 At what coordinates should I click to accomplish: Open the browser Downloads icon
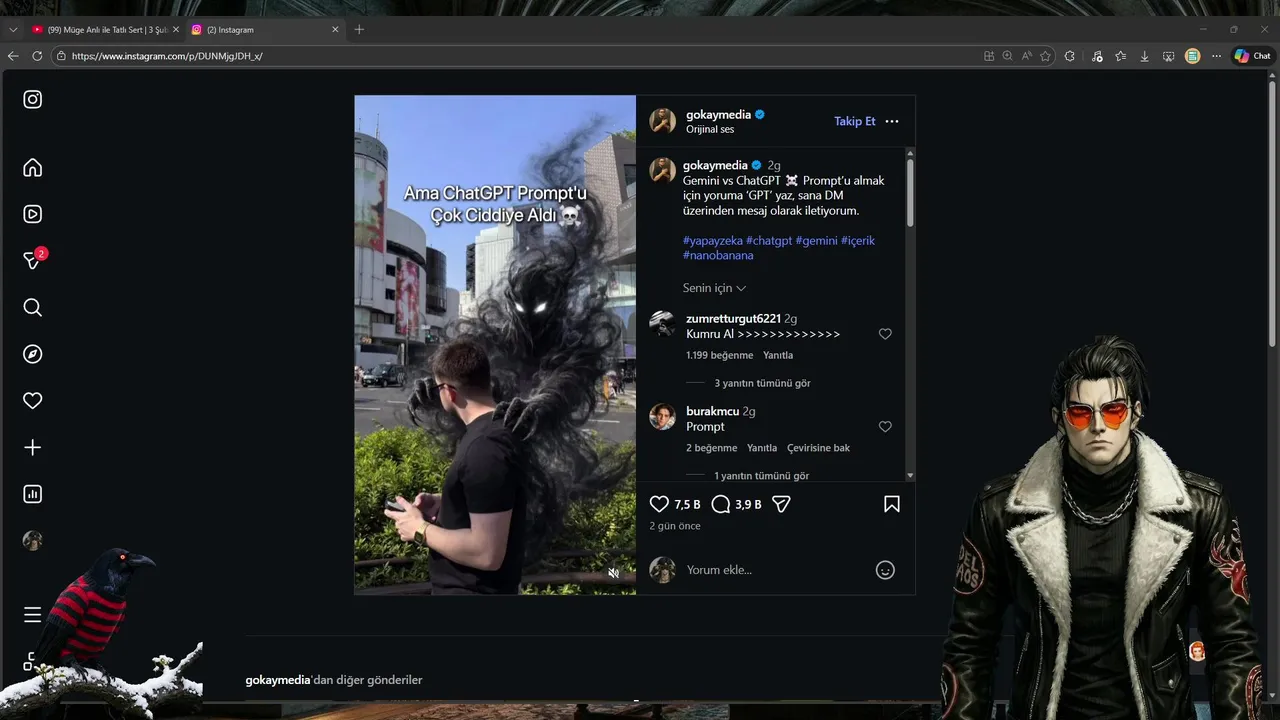[1144, 56]
